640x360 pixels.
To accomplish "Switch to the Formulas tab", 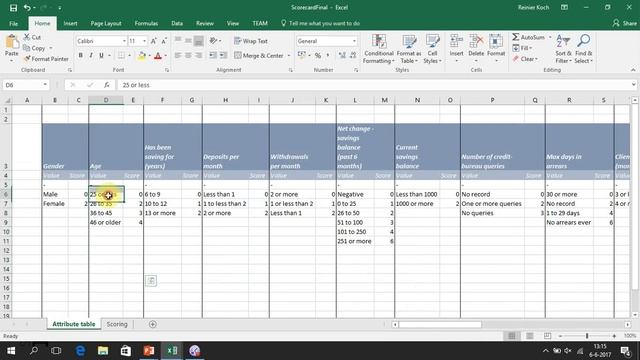I will pos(146,23).
